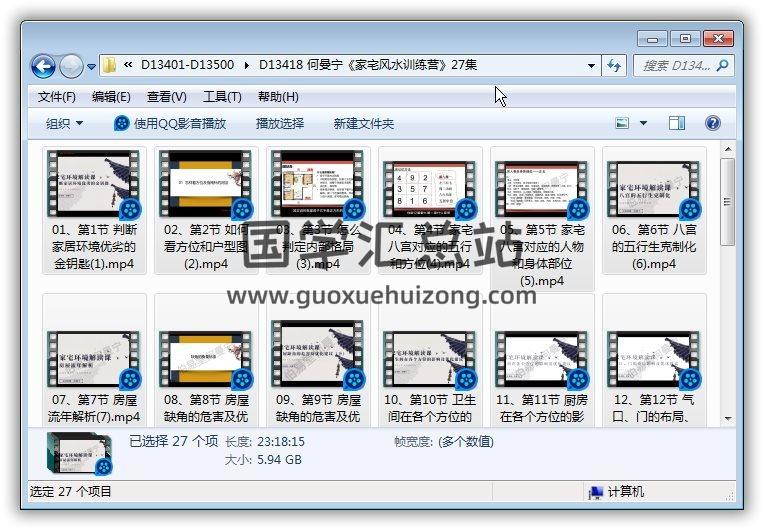
Task: Click the Back navigation arrow
Action: click(x=43, y=66)
